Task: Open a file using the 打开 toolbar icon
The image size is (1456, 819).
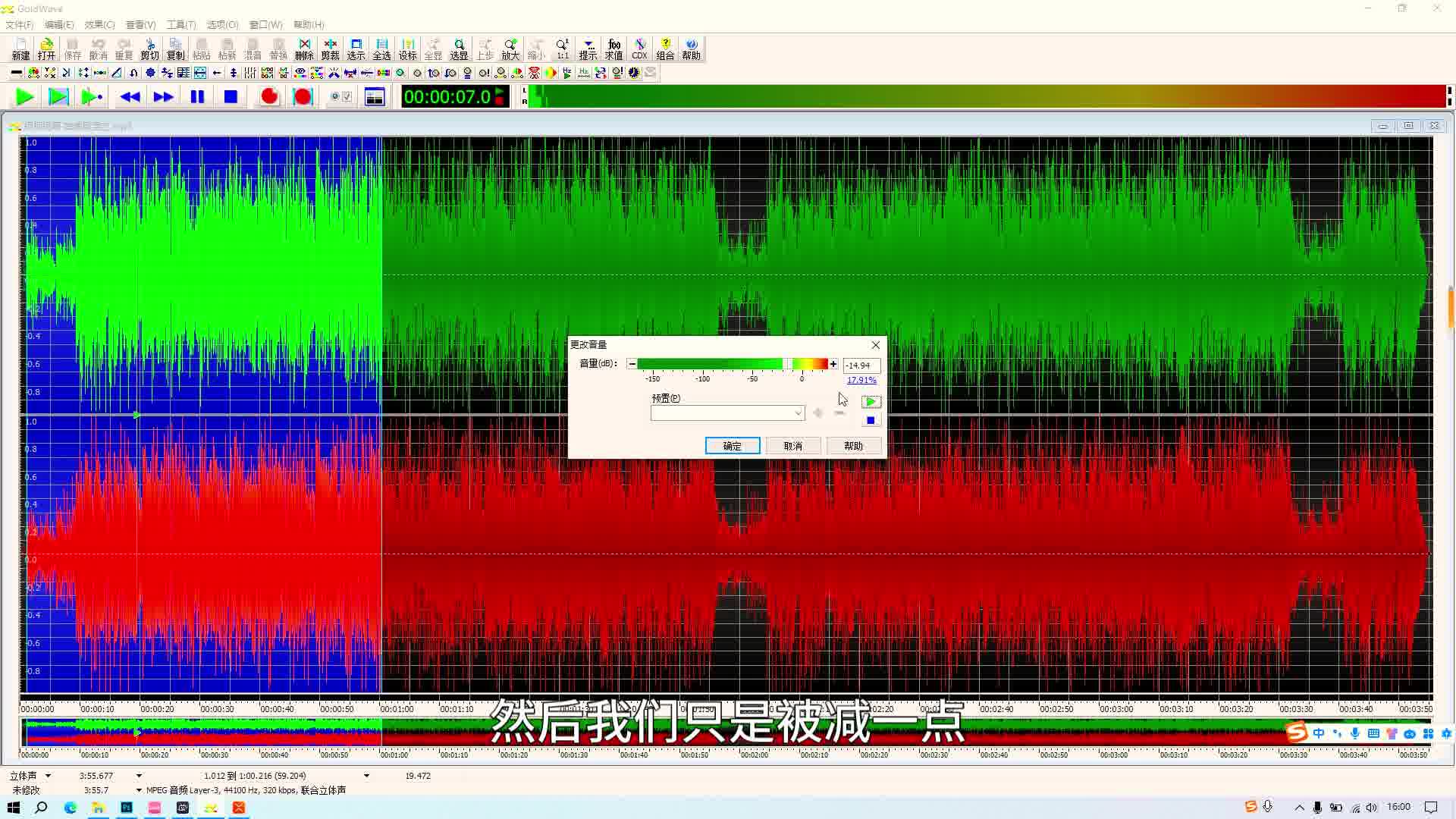Action: click(x=46, y=49)
